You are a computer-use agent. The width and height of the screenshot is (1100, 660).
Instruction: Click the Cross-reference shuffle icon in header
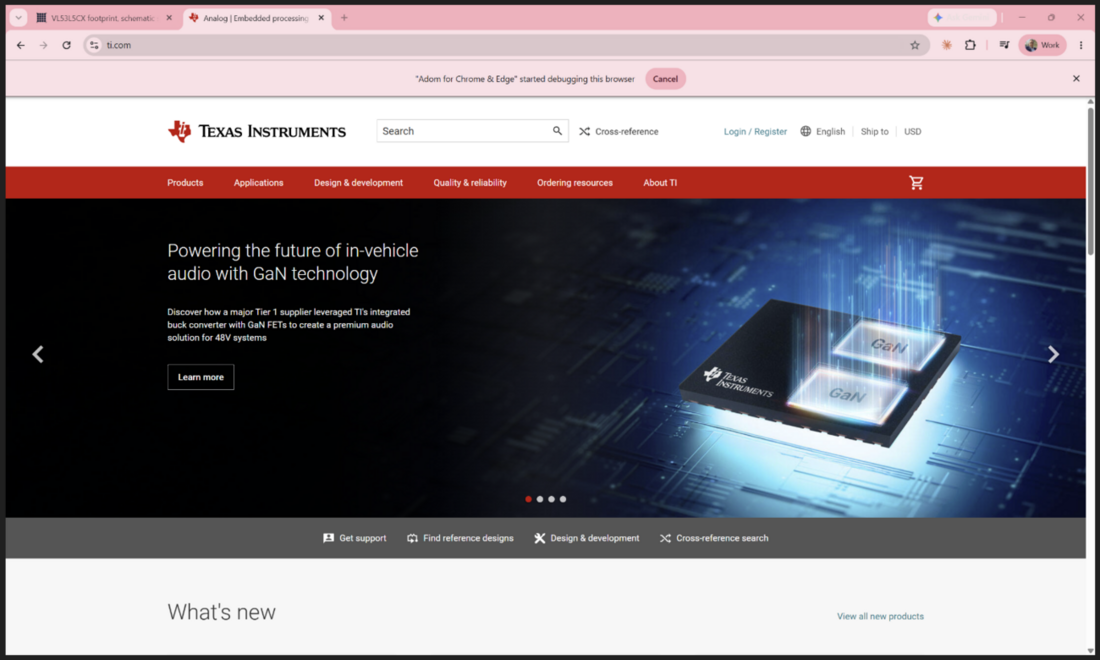click(584, 131)
